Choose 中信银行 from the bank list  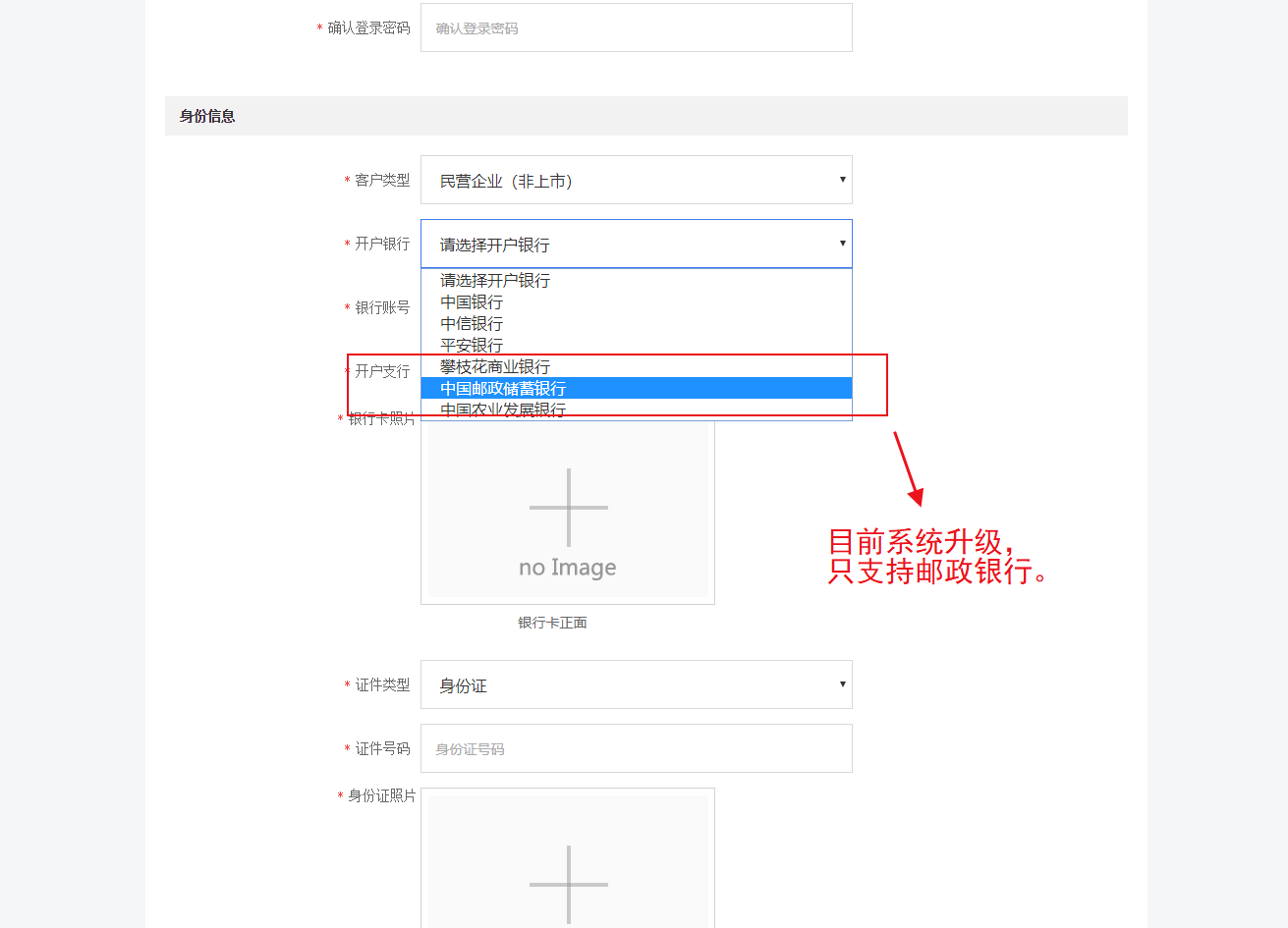[x=472, y=324]
